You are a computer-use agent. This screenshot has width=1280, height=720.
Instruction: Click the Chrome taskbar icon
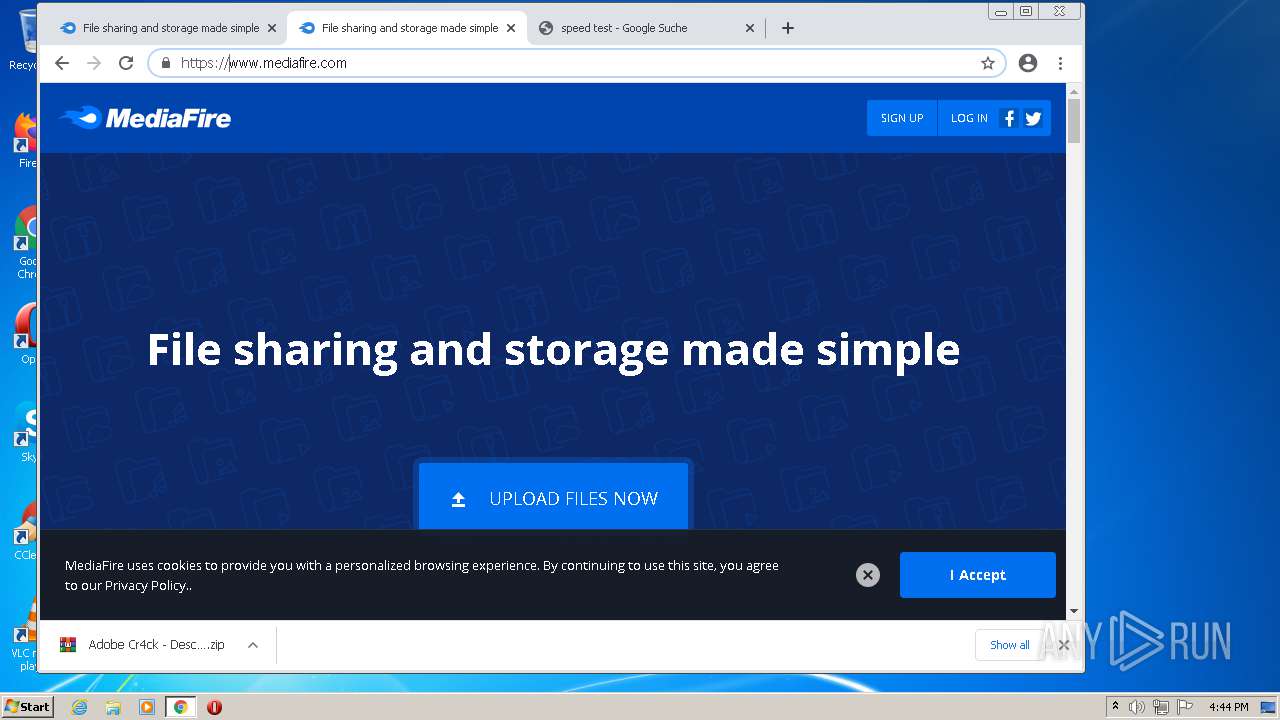(x=181, y=707)
